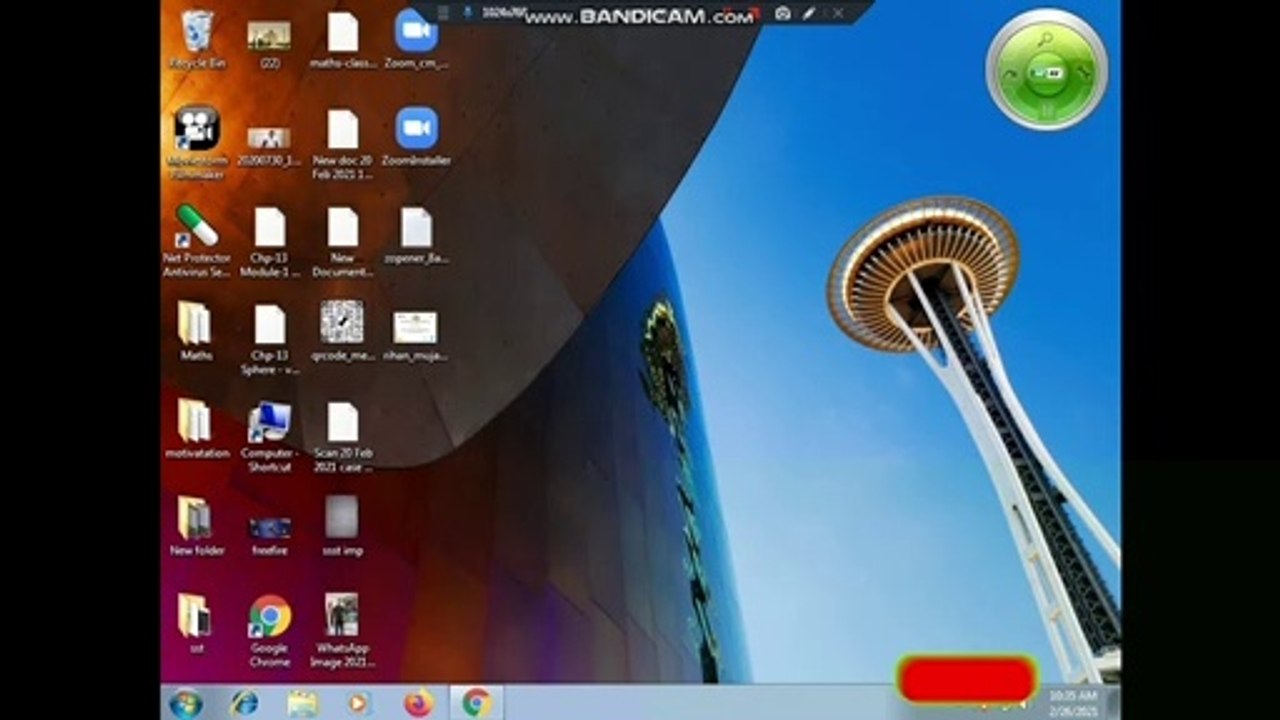
Task: Select the Maths folder
Action: (x=195, y=331)
